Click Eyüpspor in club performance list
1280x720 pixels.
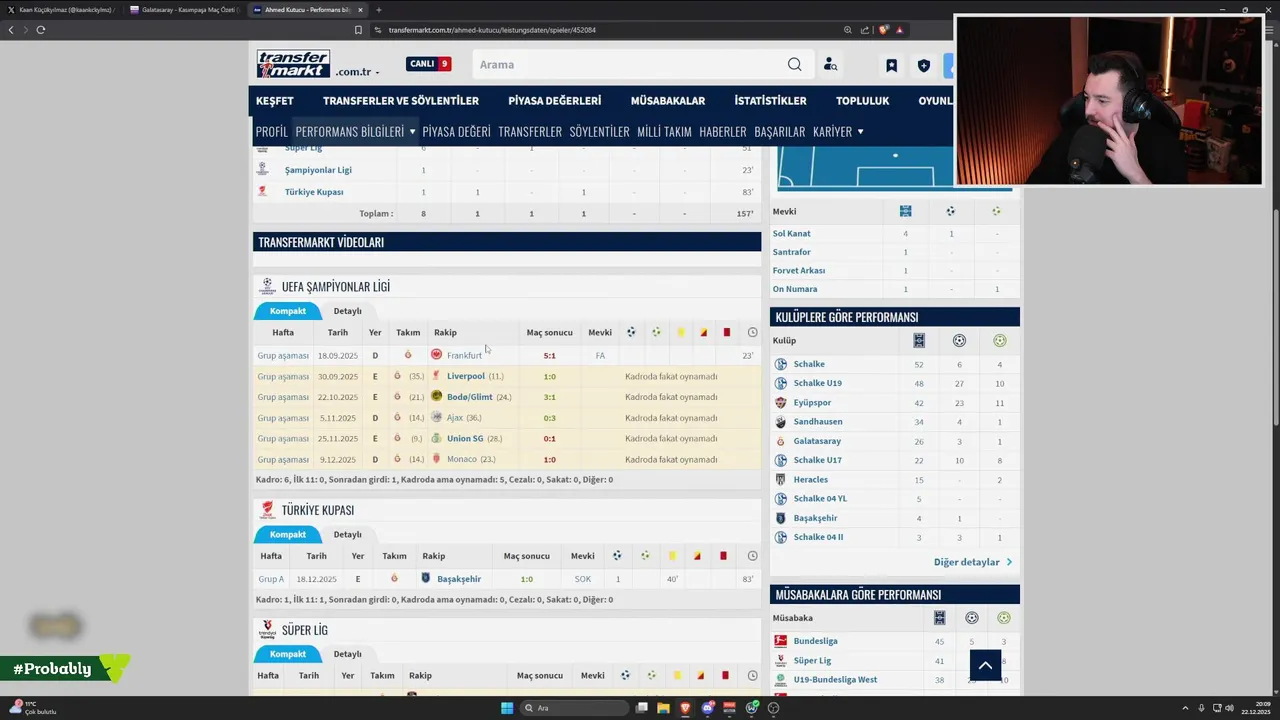click(812, 403)
